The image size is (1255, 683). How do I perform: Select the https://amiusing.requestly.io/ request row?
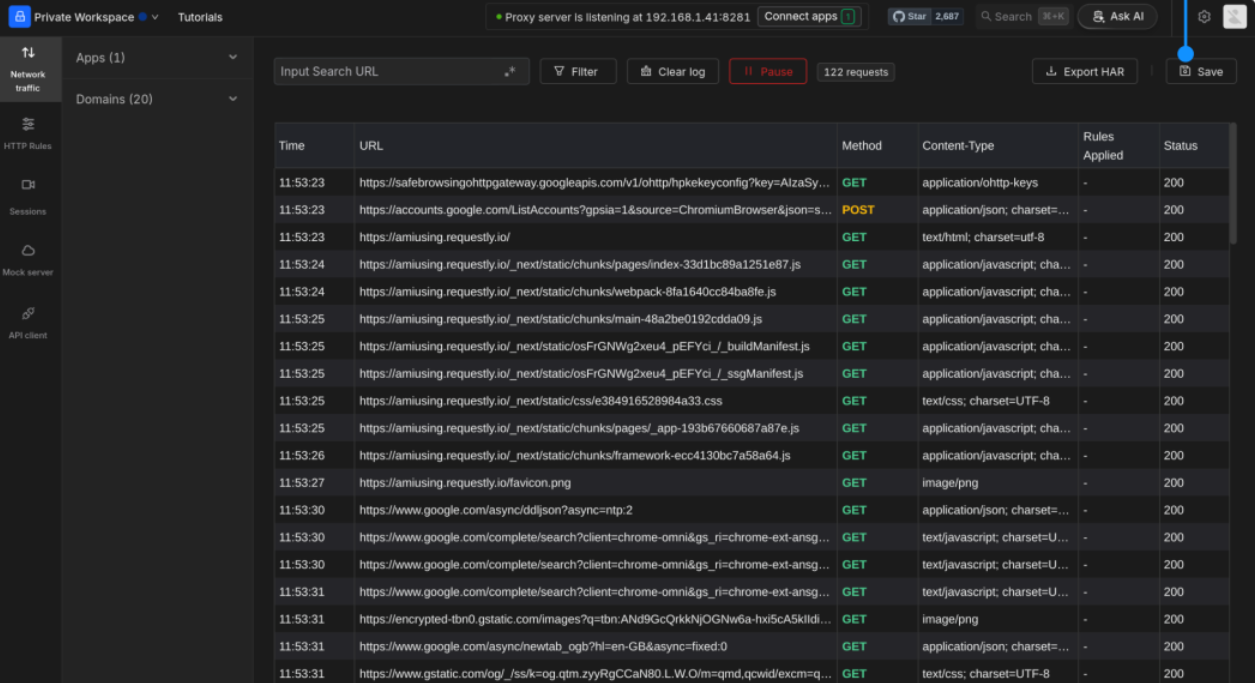(x=751, y=237)
